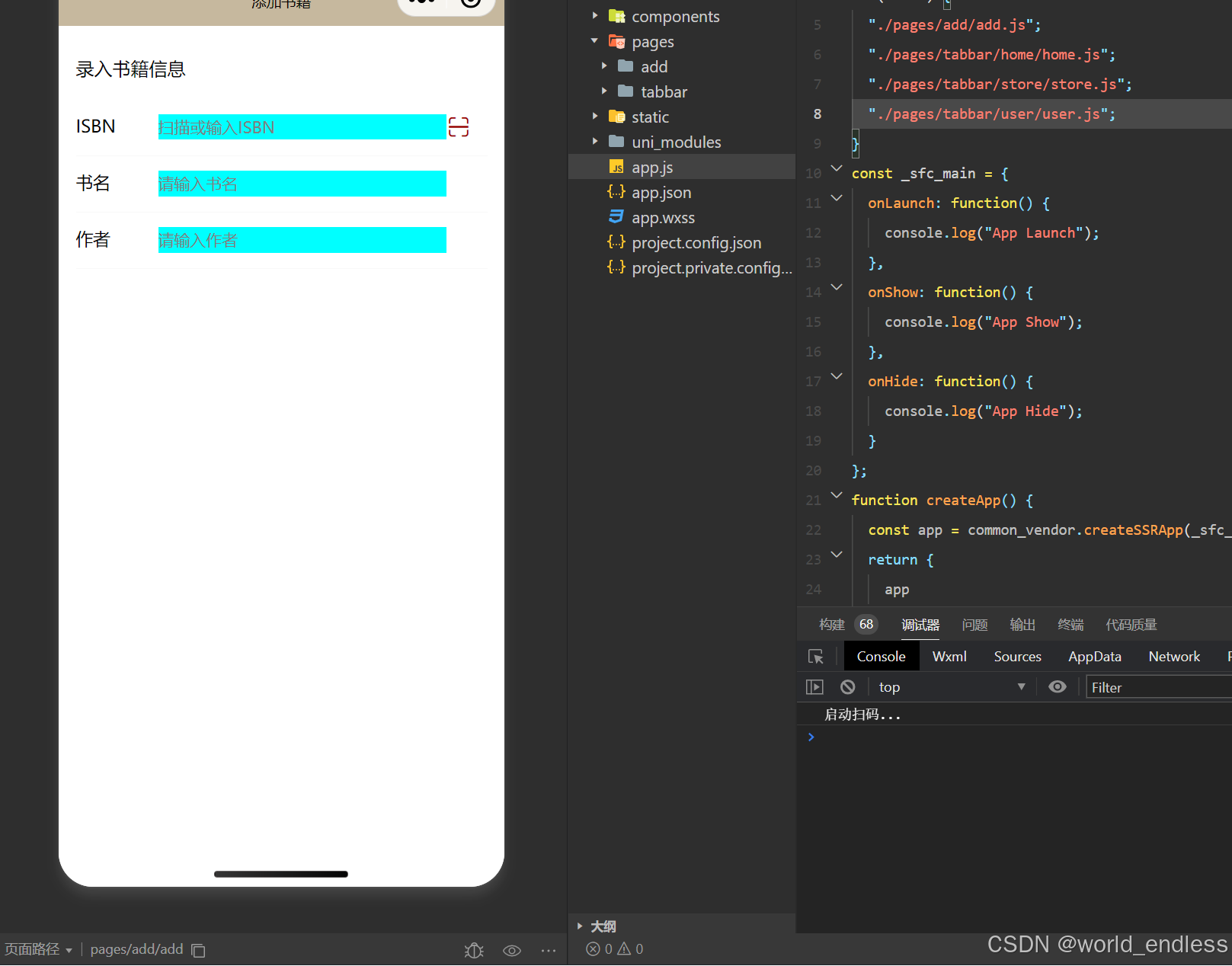Tap the ISBN scan icon

click(x=459, y=126)
